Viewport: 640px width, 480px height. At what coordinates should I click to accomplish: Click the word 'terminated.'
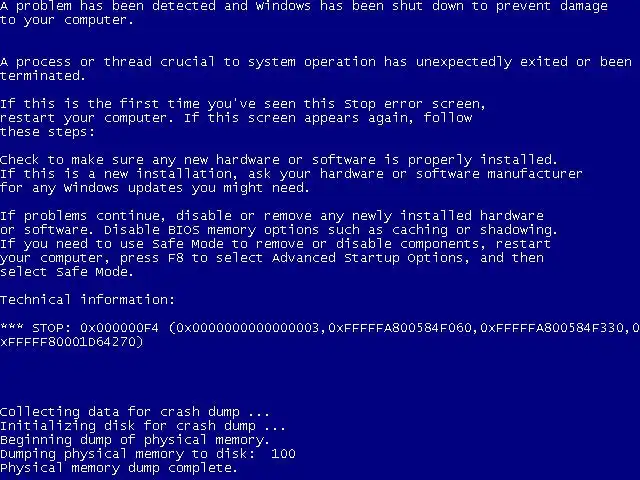tap(42, 76)
